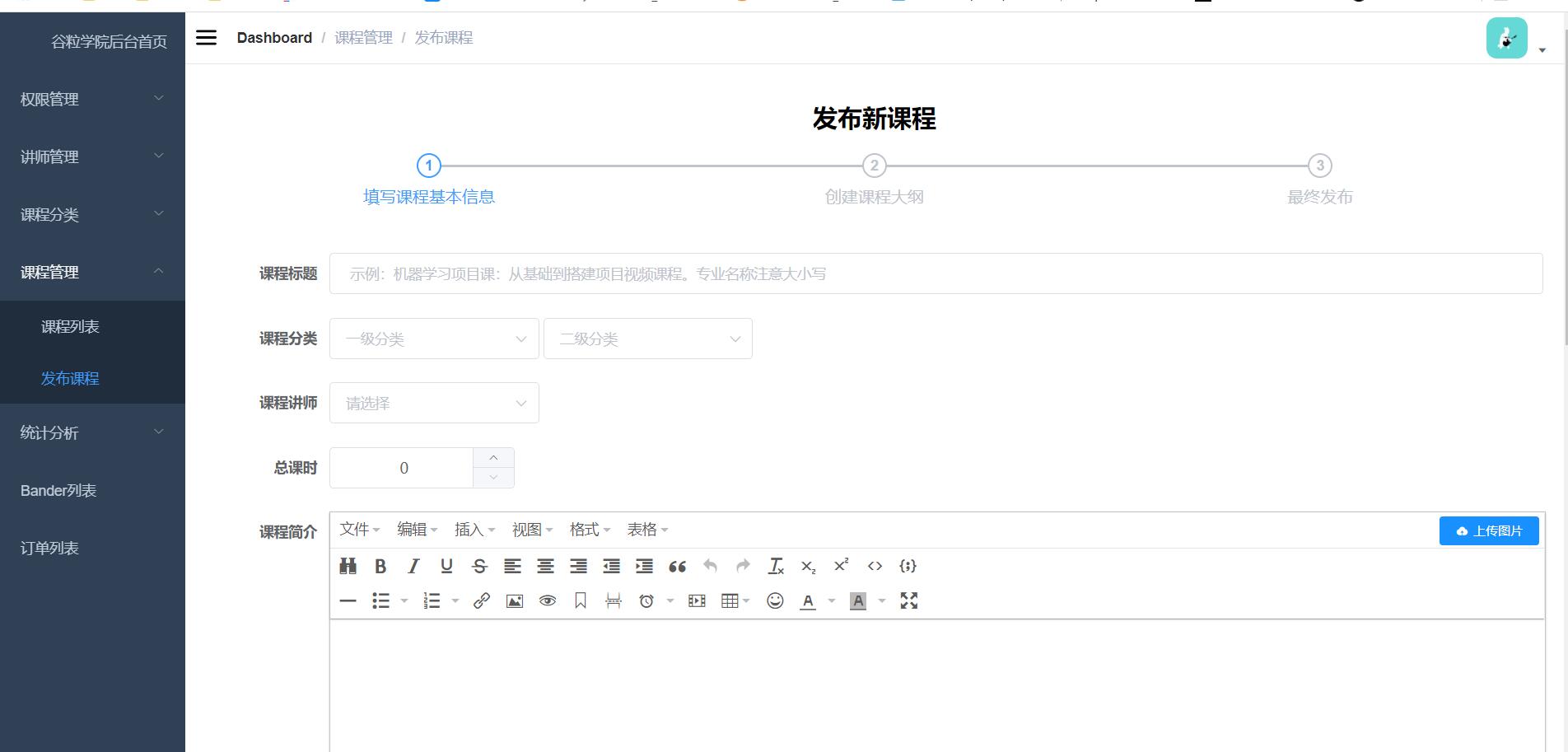Preview content with the eye icon
Image resolution: width=1568 pixels, height=752 pixels.
click(x=548, y=601)
